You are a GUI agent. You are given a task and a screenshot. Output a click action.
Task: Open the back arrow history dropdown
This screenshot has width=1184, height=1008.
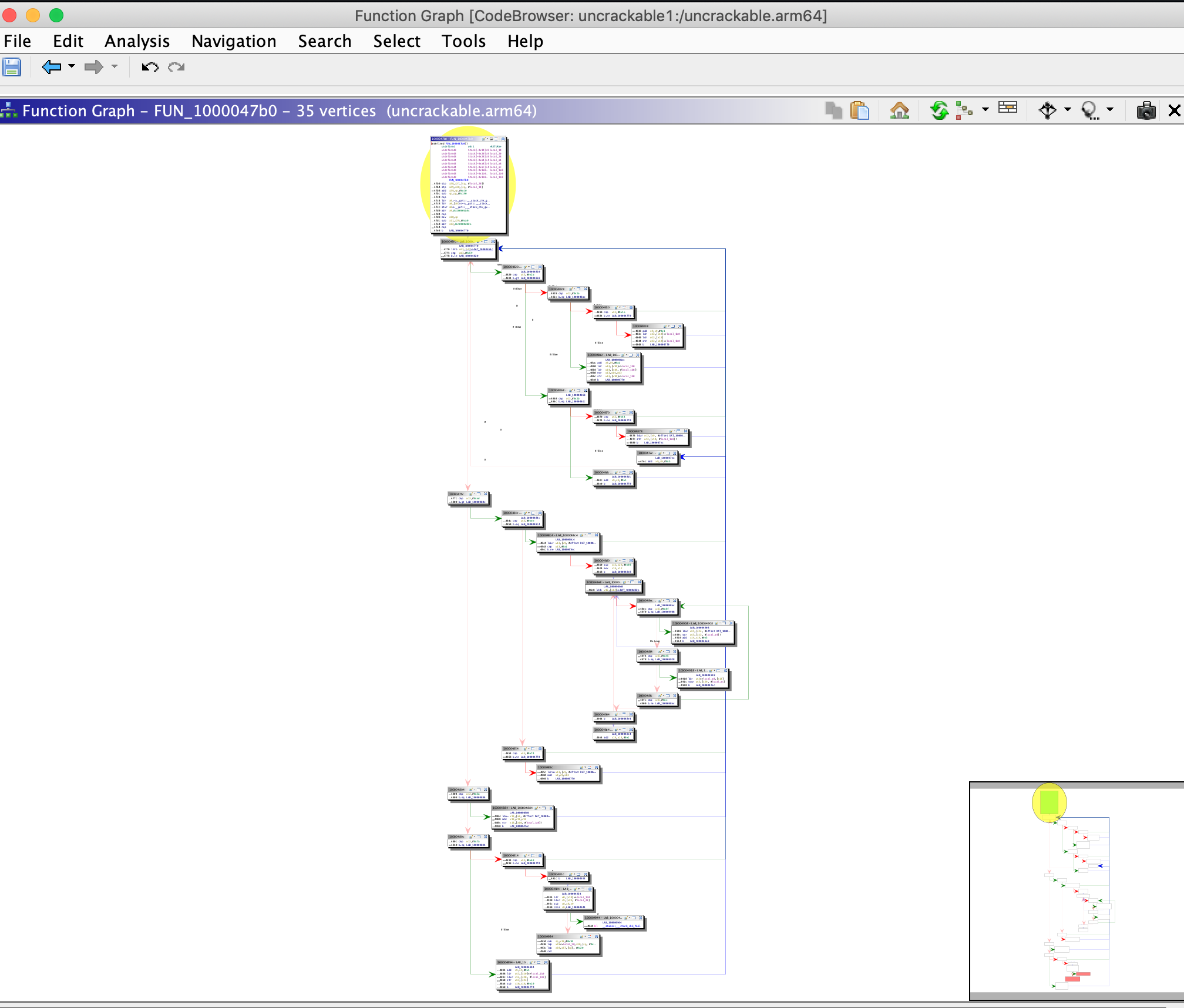click(72, 66)
